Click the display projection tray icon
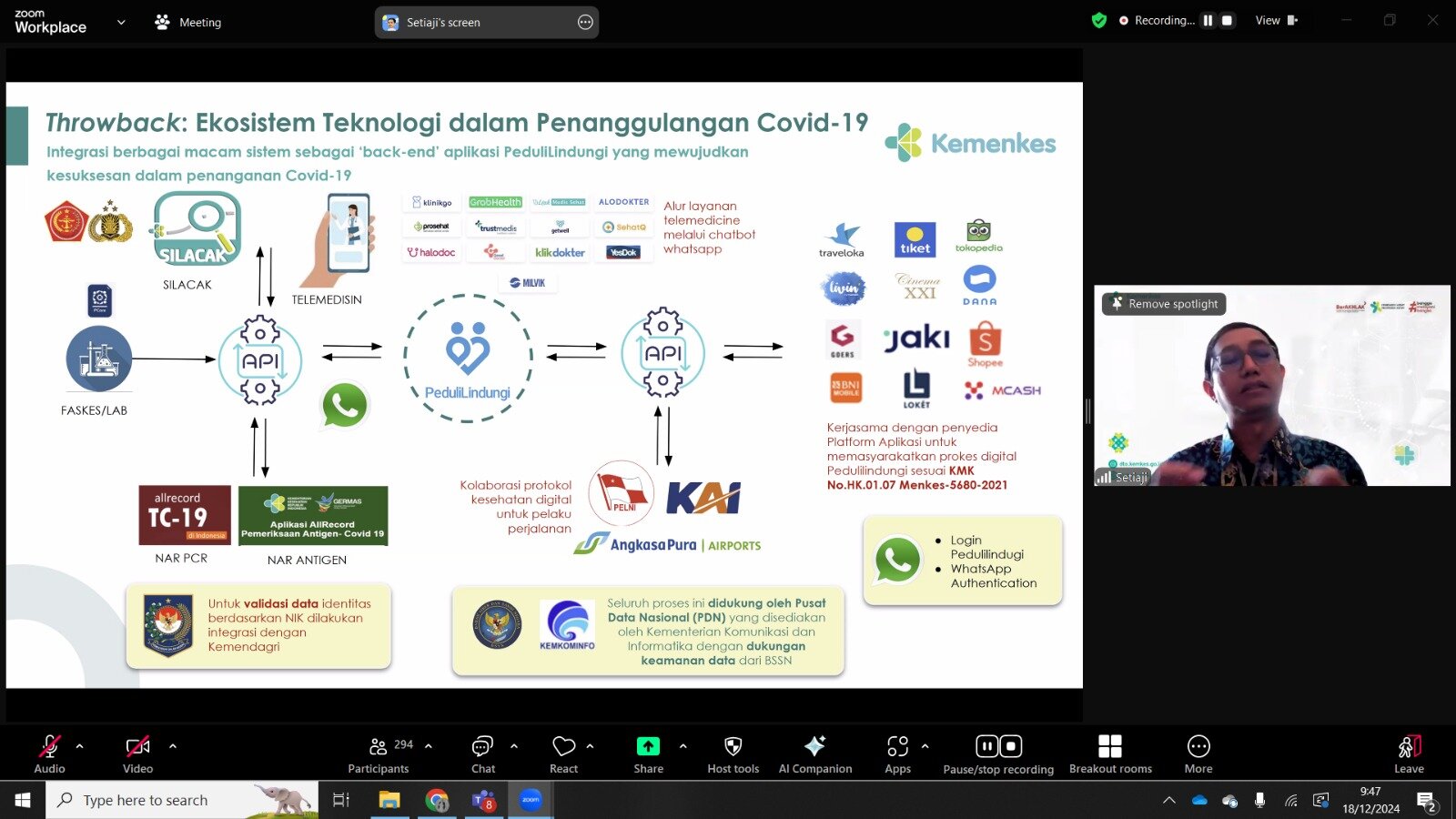 click(1320, 801)
